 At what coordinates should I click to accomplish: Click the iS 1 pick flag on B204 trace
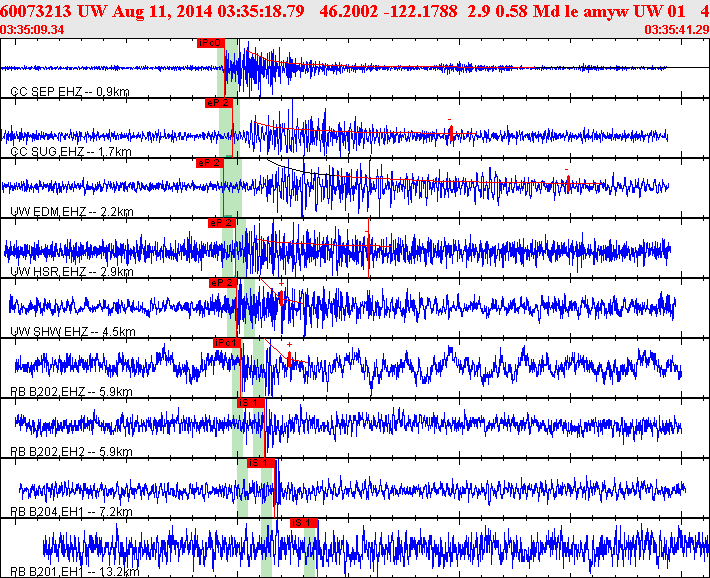261,462
